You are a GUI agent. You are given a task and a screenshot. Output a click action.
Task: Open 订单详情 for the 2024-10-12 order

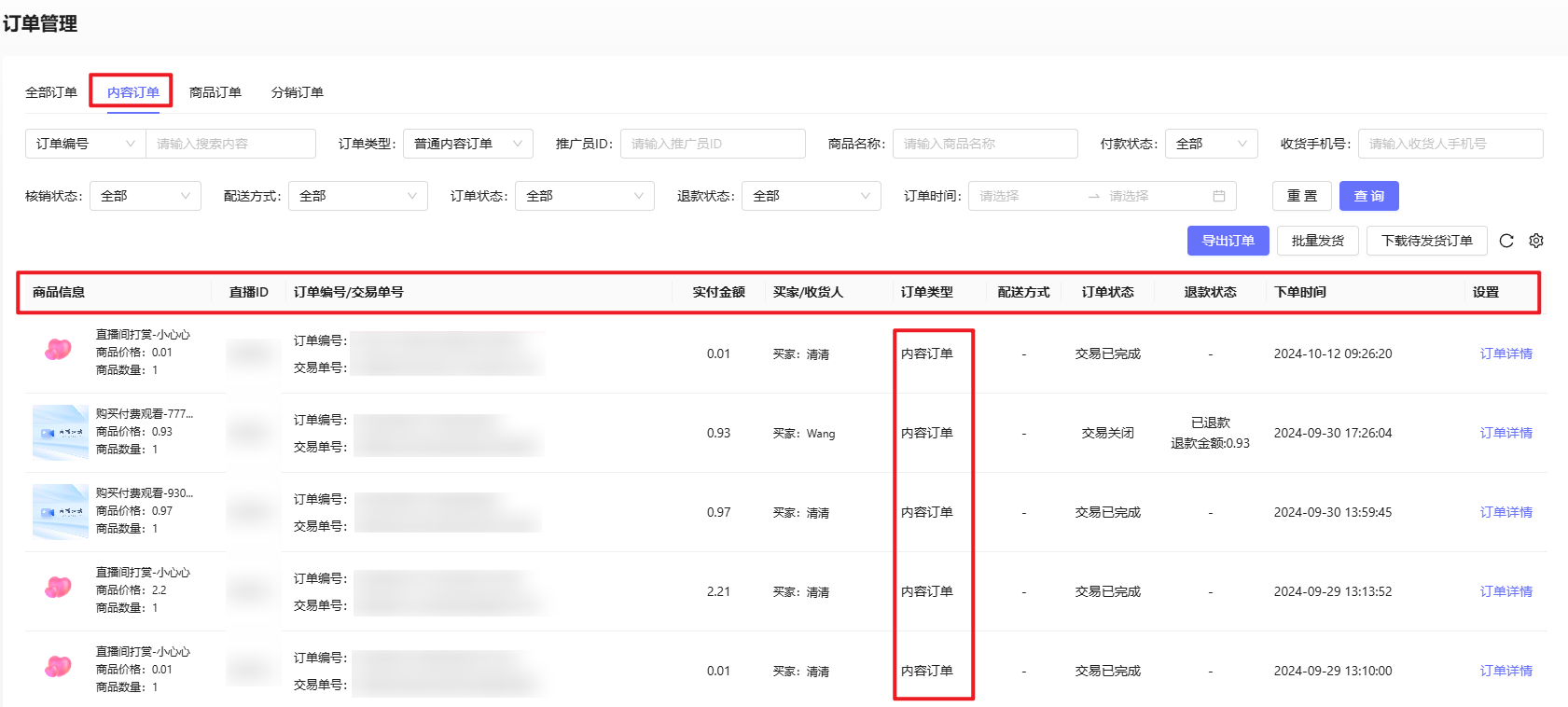[x=1506, y=353]
